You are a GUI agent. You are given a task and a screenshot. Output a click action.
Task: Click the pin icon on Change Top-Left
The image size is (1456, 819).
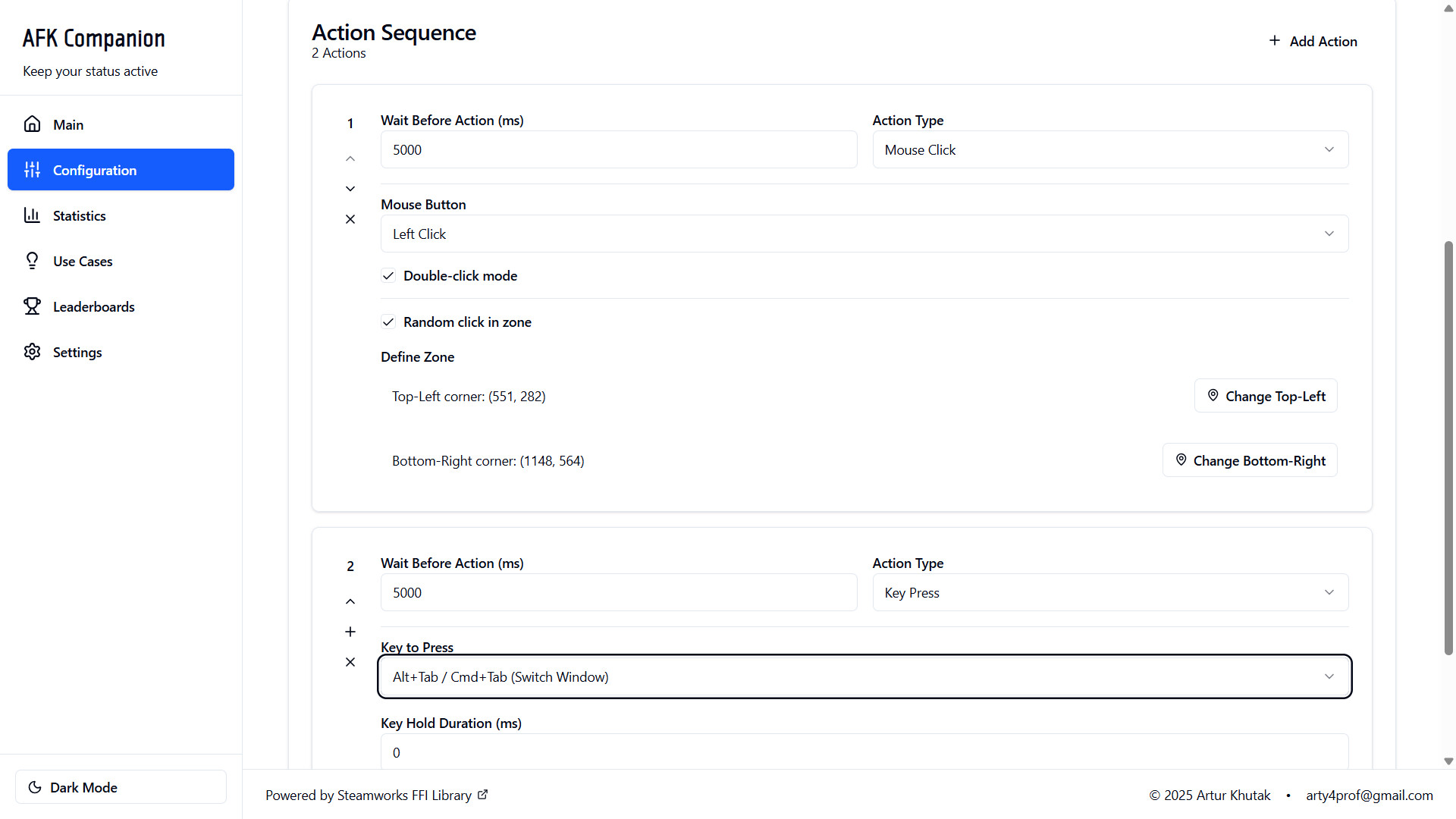click(x=1213, y=395)
